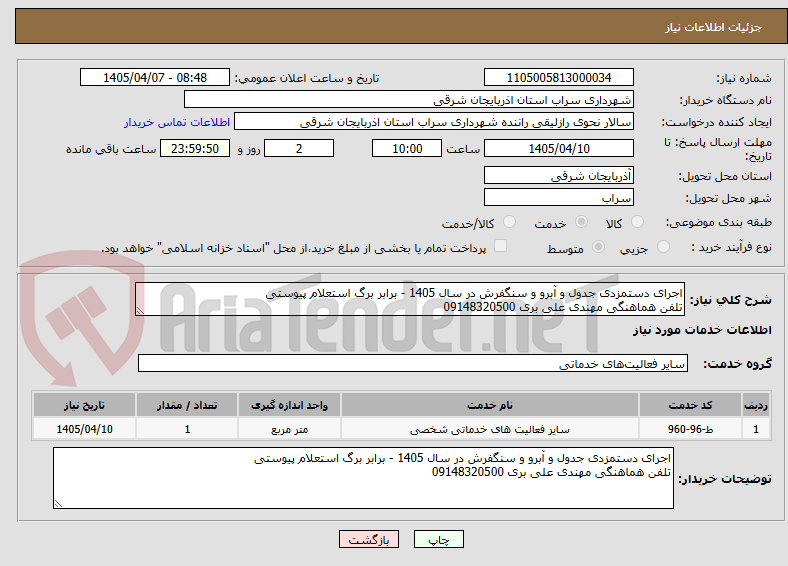The image size is (788, 566).
Task: Click اطلاعات خدمات مورد نیاز section heading
Action: pyautogui.click(x=702, y=330)
